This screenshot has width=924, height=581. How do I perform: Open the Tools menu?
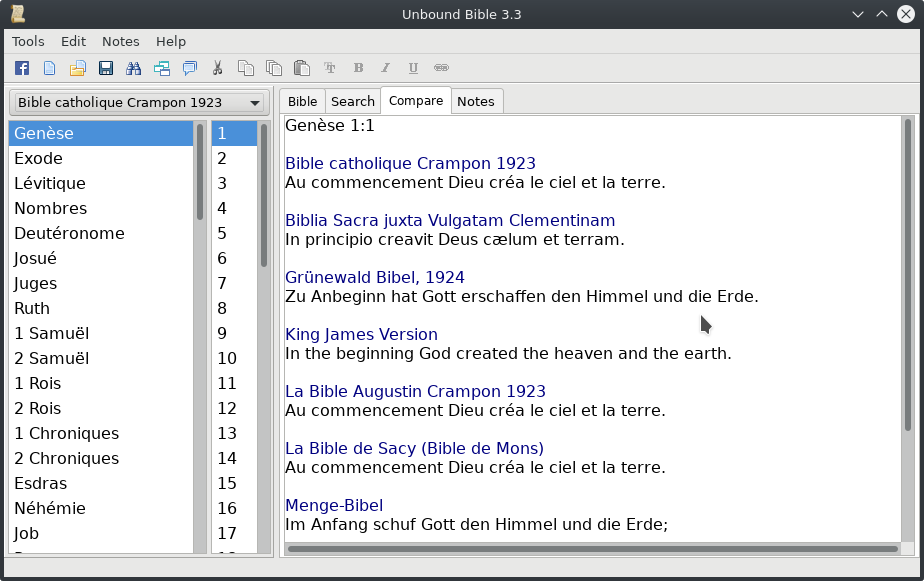coord(28,41)
